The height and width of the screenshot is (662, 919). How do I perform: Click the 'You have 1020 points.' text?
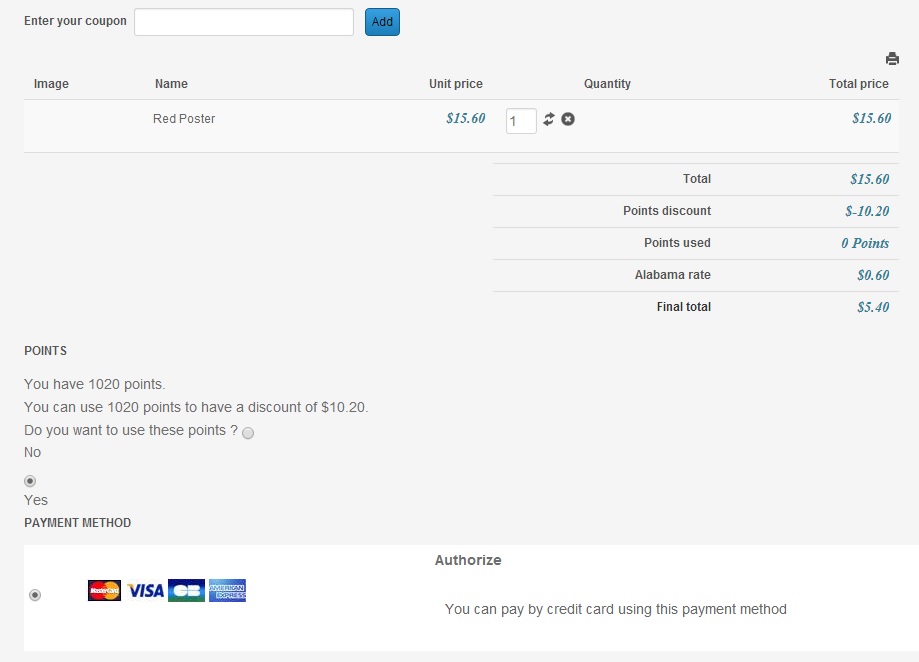coord(95,384)
